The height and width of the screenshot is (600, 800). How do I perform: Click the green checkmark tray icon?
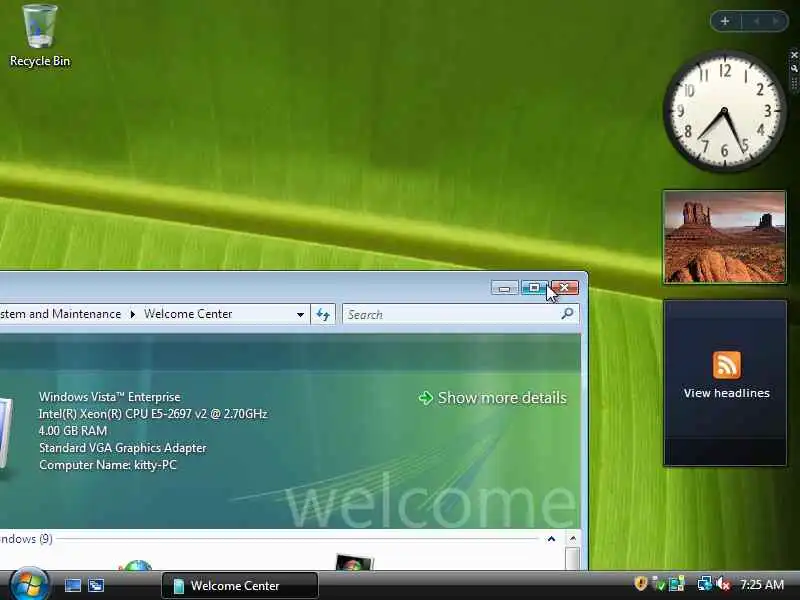tap(658, 584)
